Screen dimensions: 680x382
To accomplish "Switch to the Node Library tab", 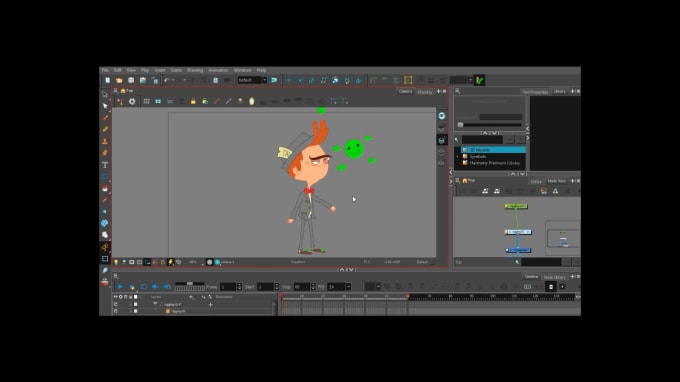I will click(554, 277).
